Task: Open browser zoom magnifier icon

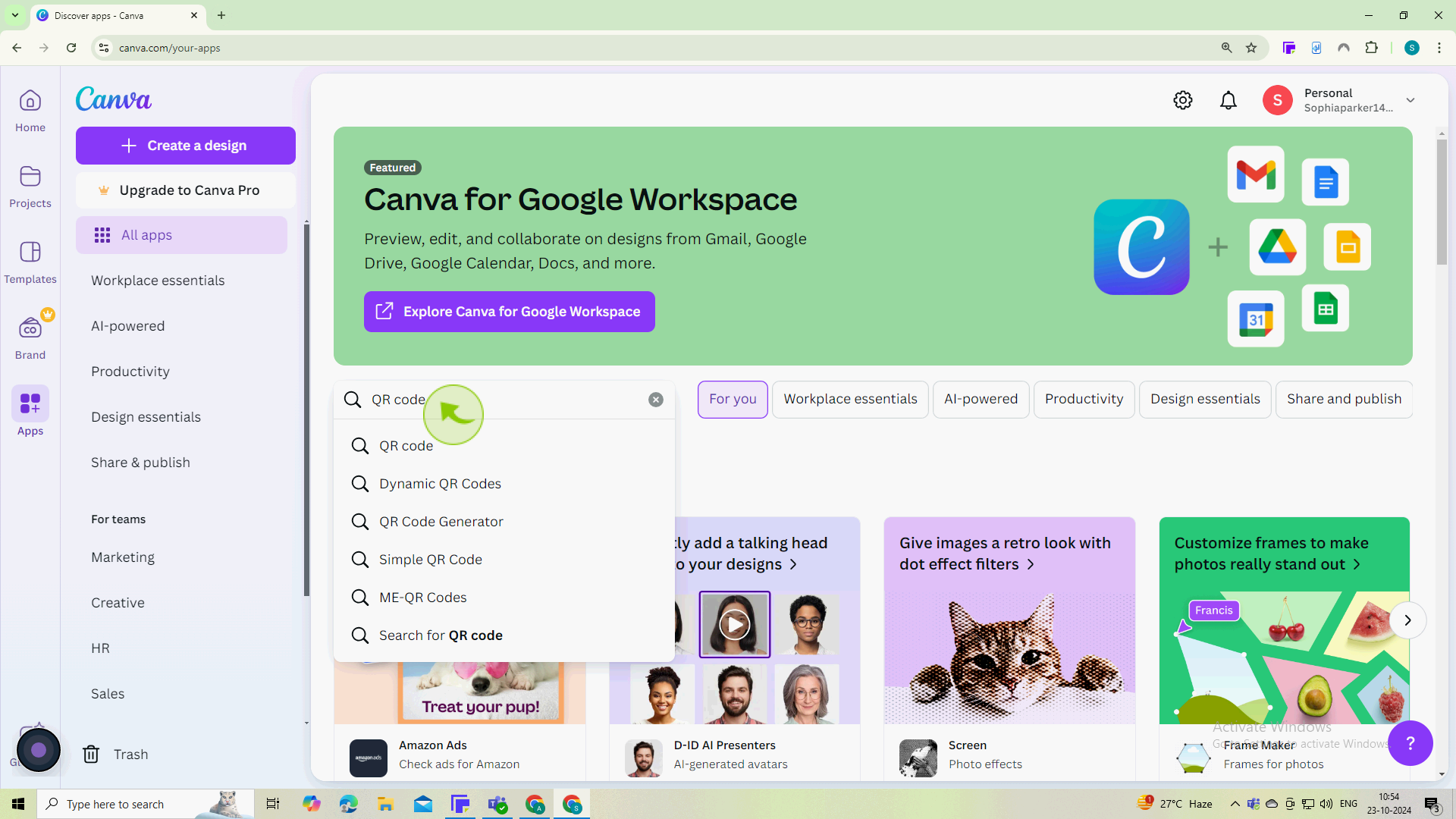Action: (1226, 48)
